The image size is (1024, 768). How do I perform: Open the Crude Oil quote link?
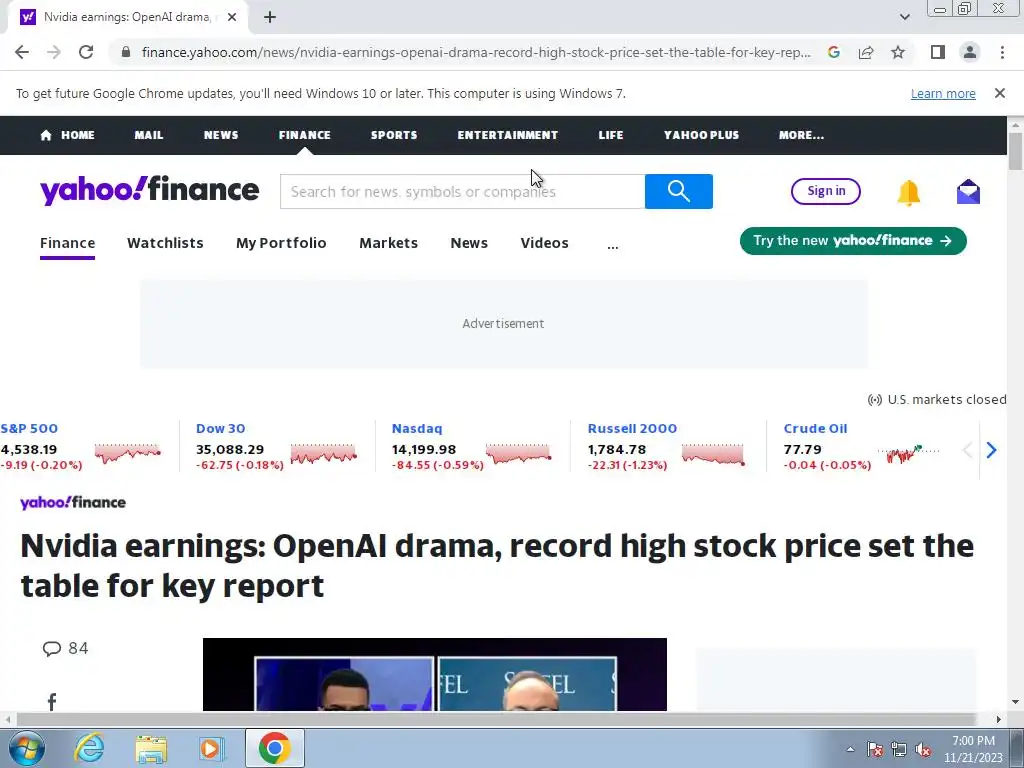(815, 428)
